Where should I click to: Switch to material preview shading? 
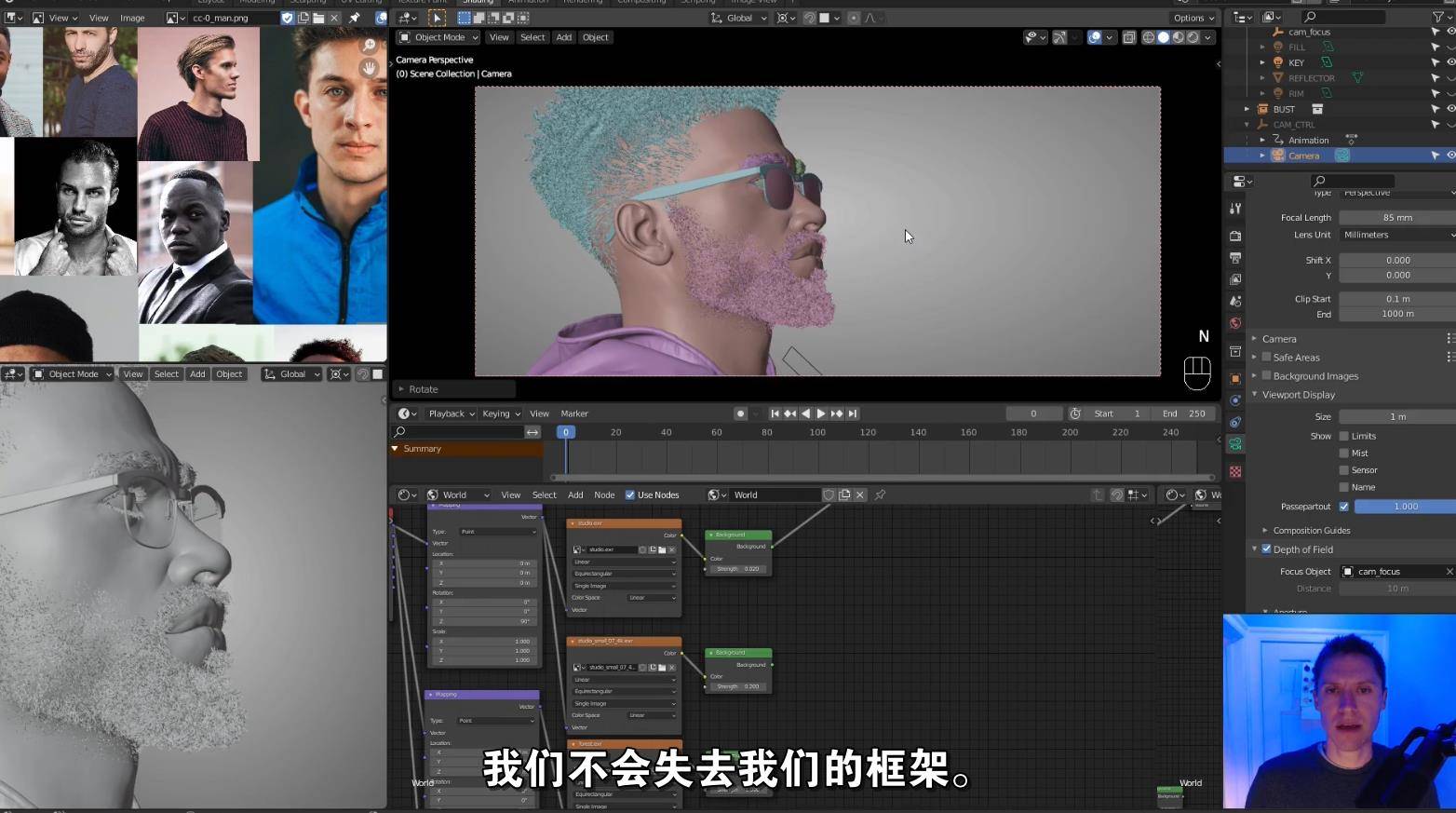[x=1178, y=37]
